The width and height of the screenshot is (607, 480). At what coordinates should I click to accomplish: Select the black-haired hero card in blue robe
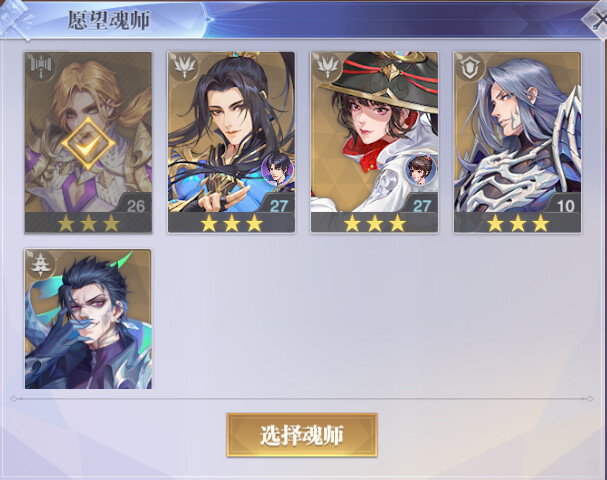click(231, 142)
